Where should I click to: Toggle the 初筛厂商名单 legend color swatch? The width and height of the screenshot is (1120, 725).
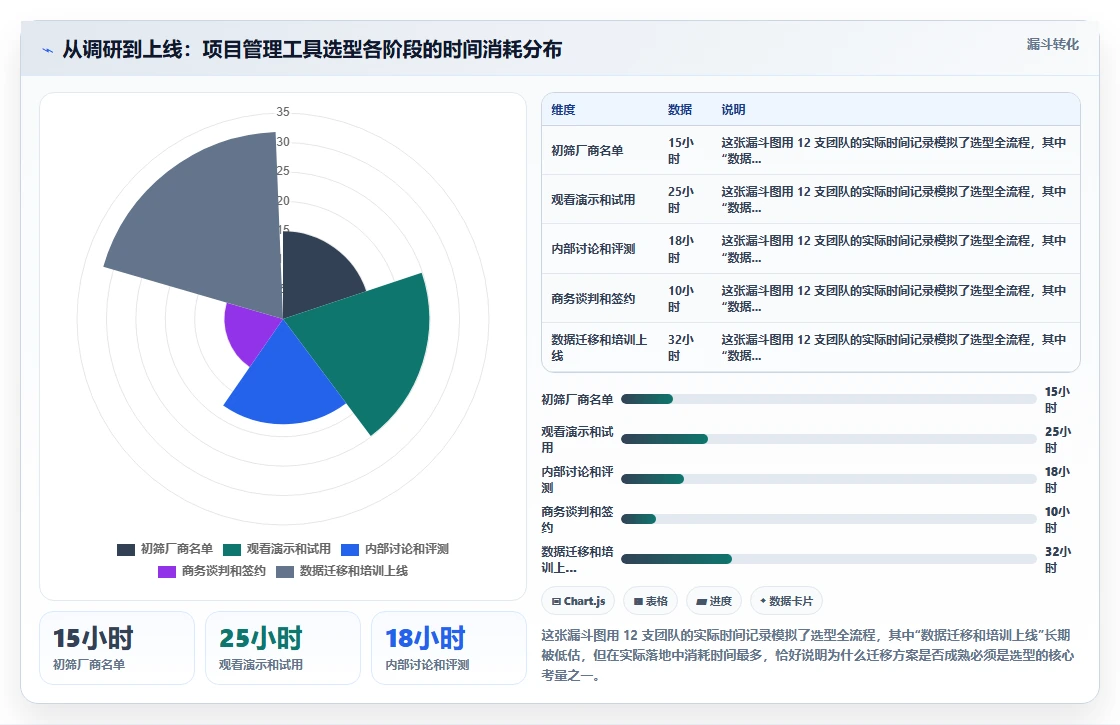click(x=126, y=549)
